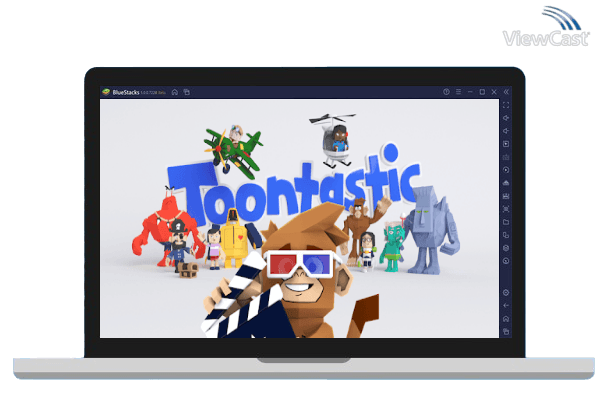Click the BlueStacks logo in title bar
Viewport: 602px width, 414px height.
pos(106,92)
